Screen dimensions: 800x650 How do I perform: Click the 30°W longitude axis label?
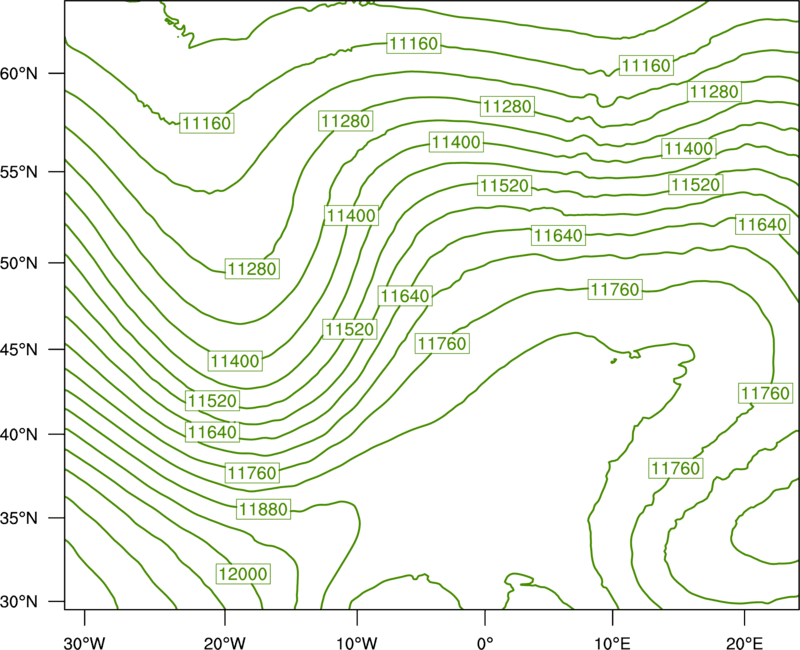(x=84, y=643)
